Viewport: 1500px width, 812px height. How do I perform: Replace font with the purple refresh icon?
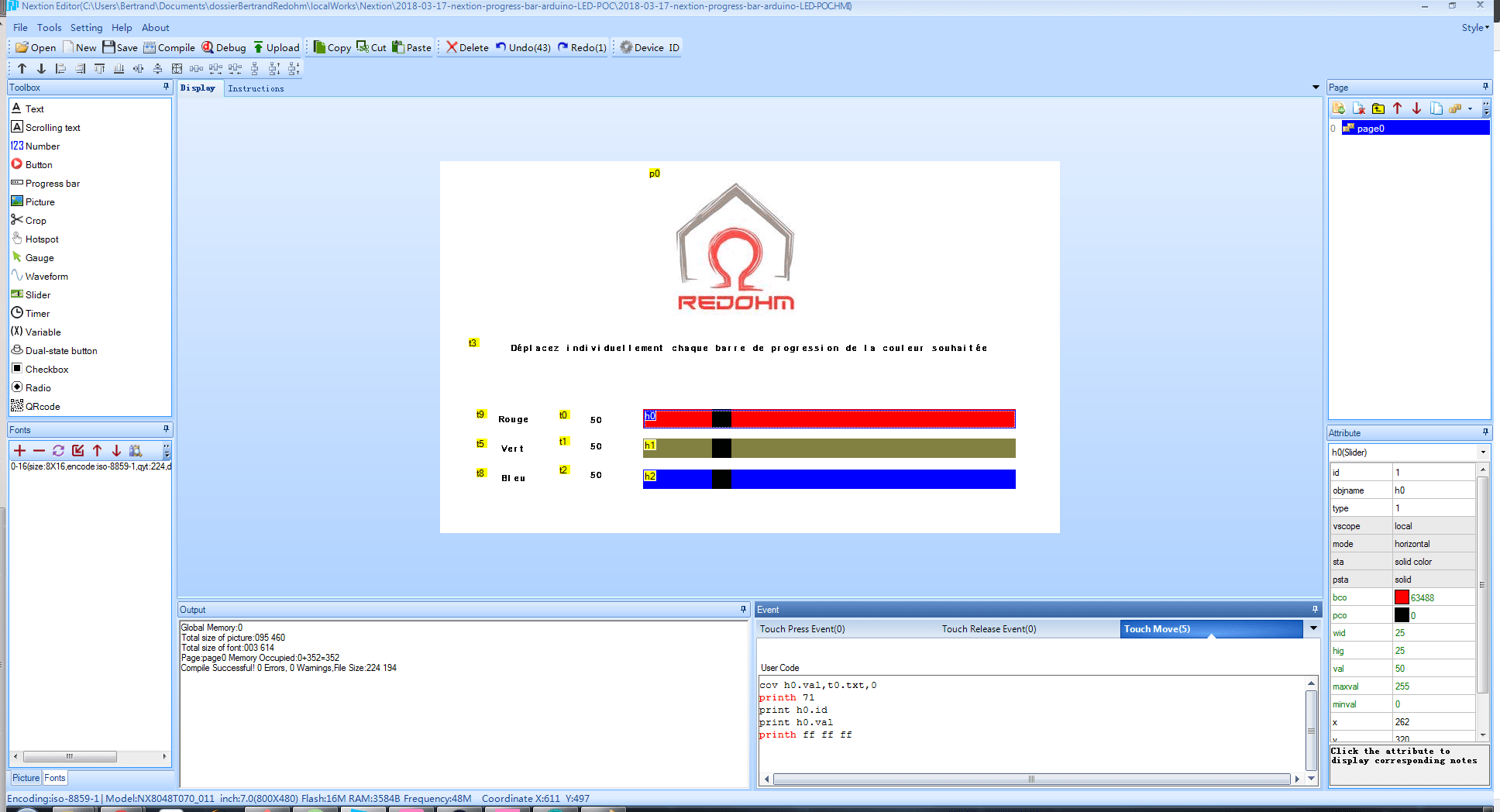pyautogui.click(x=58, y=450)
